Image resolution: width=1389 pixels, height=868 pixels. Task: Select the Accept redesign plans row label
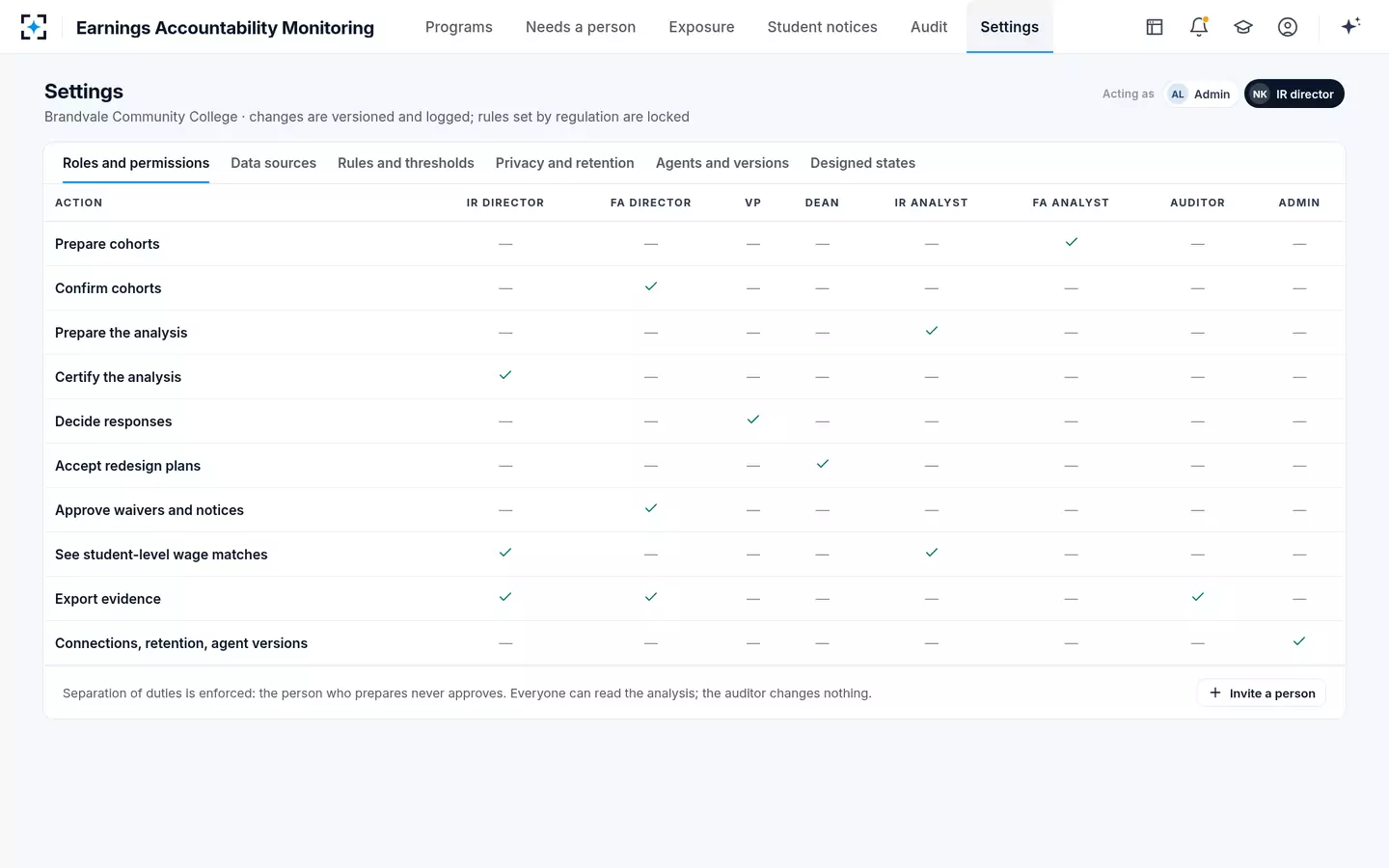click(127, 466)
